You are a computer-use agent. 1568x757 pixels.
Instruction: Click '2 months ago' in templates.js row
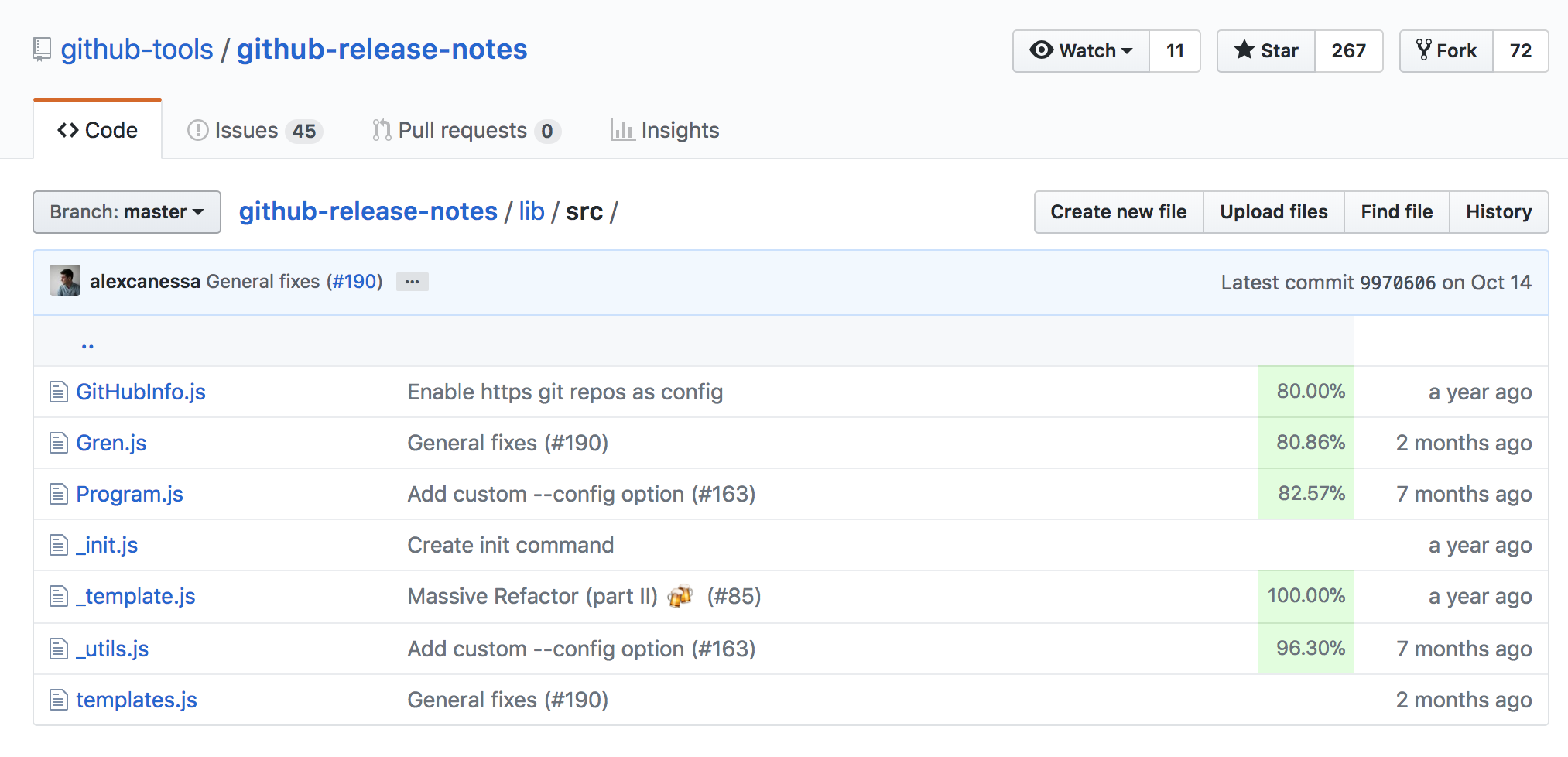point(1464,700)
